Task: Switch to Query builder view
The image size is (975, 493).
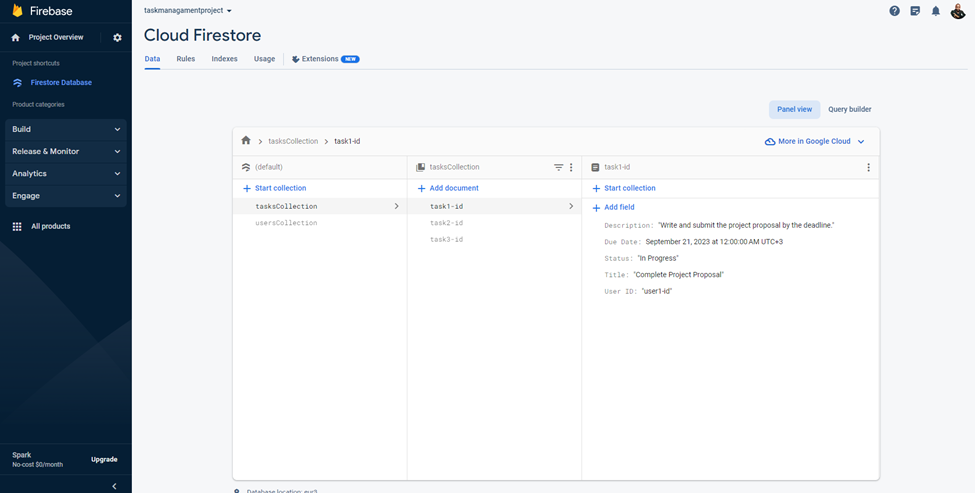Action: 849,109
